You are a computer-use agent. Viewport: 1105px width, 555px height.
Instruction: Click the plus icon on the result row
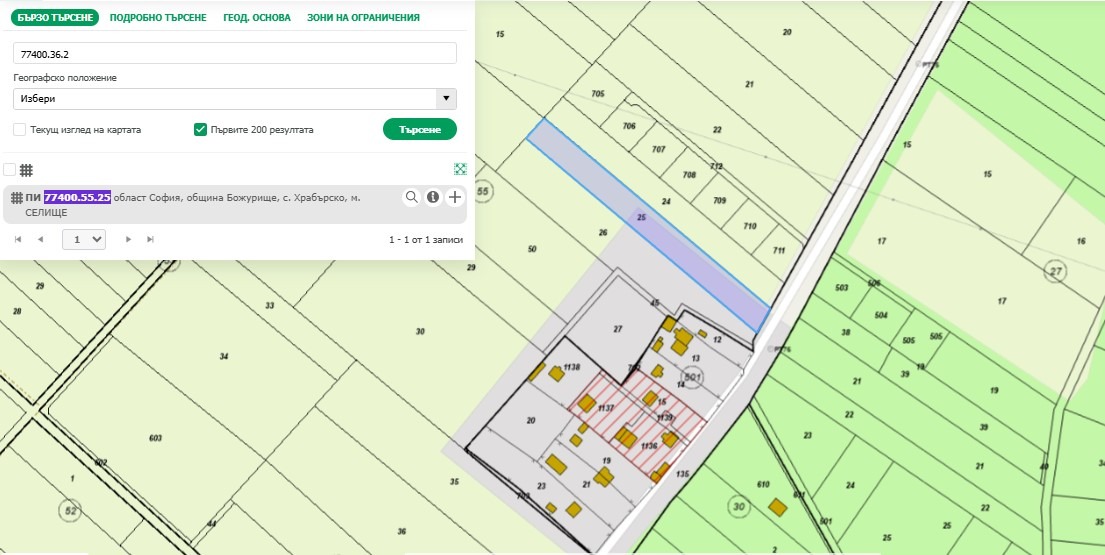point(455,198)
